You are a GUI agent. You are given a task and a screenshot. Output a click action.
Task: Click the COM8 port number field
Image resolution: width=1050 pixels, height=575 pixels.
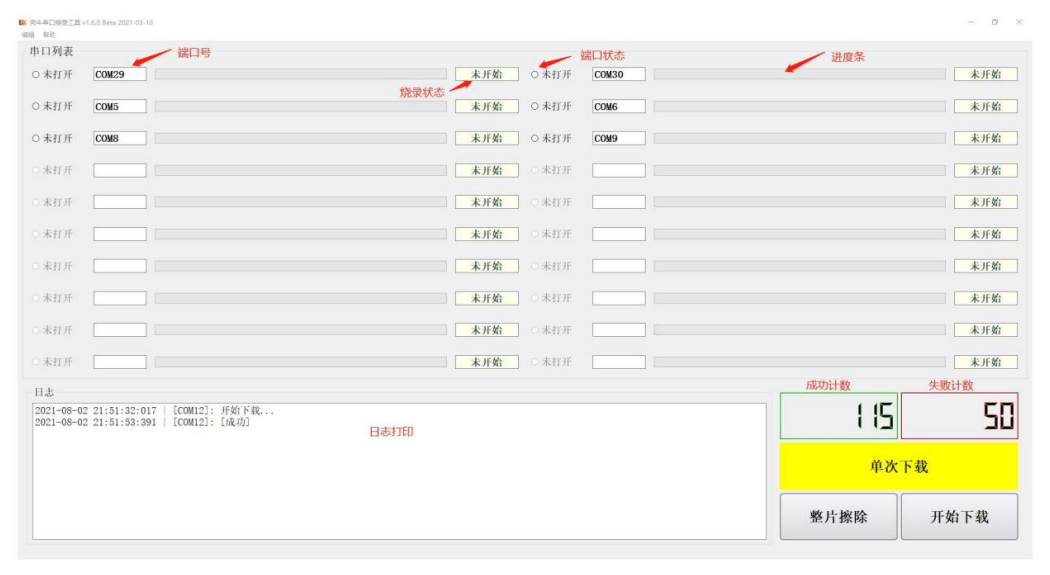click(x=120, y=138)
